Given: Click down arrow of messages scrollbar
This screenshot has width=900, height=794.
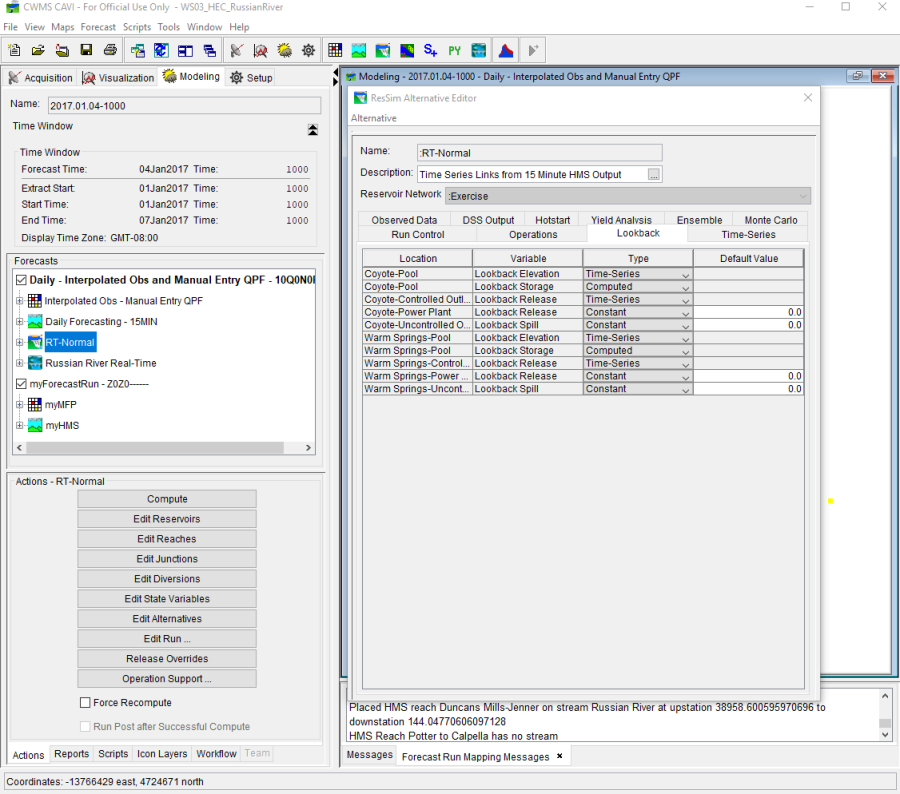Looking at the screenshot, I should [x=885, y=734].
